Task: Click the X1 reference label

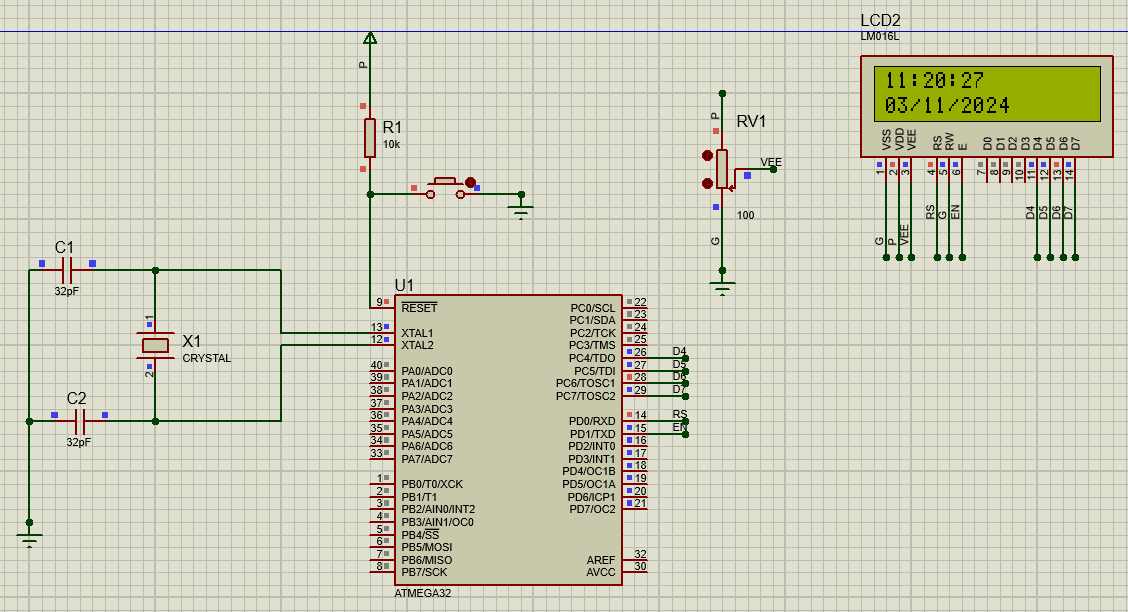Action: [x=191, y=341]
